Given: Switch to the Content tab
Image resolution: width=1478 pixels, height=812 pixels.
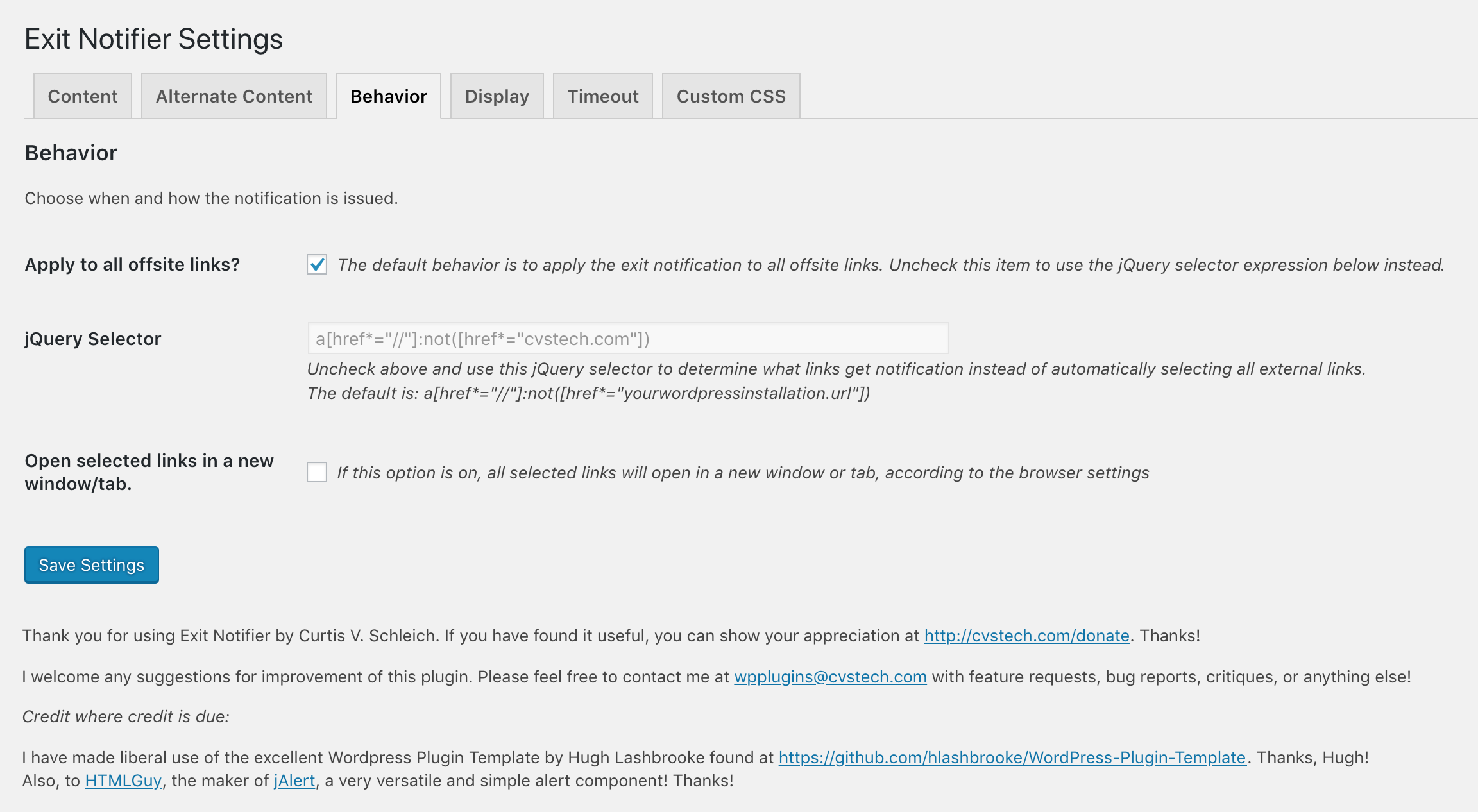Looking at the screenshot, I should [x=83, y=96].
